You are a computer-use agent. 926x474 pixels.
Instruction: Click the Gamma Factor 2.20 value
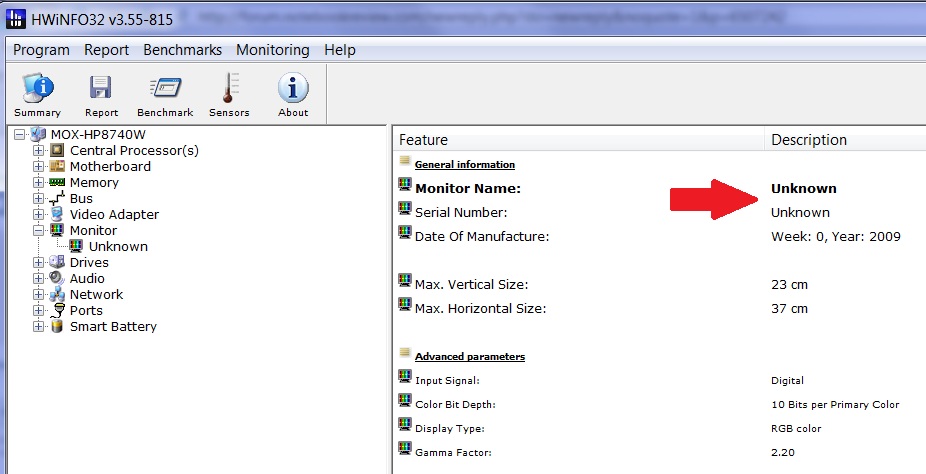point(782,453)
